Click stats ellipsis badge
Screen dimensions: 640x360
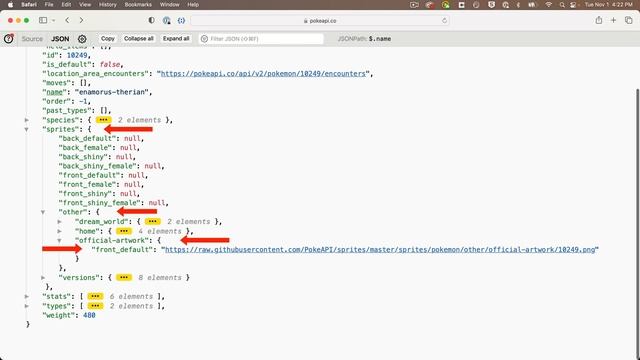click(x=95, y=296)
